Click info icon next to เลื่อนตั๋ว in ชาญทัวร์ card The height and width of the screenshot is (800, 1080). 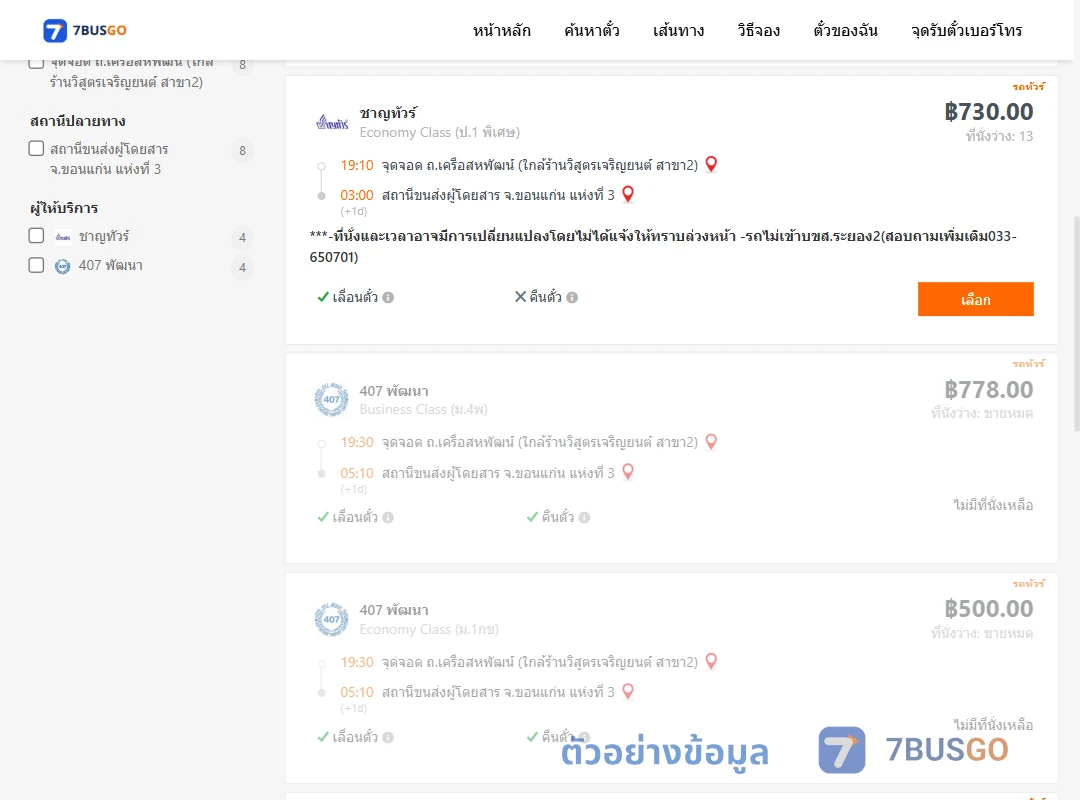point(388,298)
